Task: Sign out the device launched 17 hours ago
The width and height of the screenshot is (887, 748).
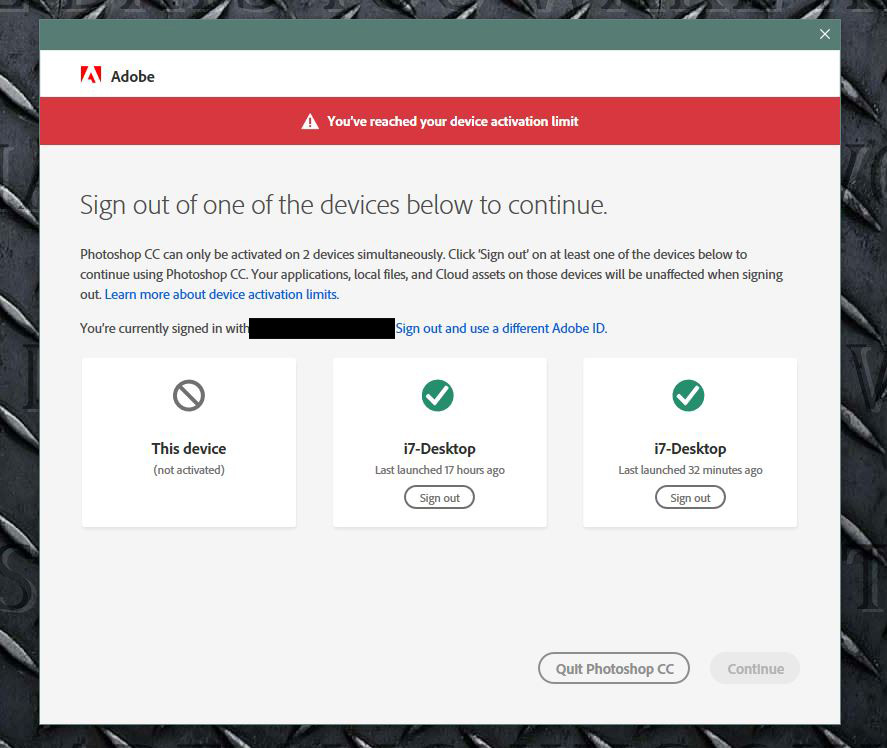Action: tap(440, 497)
